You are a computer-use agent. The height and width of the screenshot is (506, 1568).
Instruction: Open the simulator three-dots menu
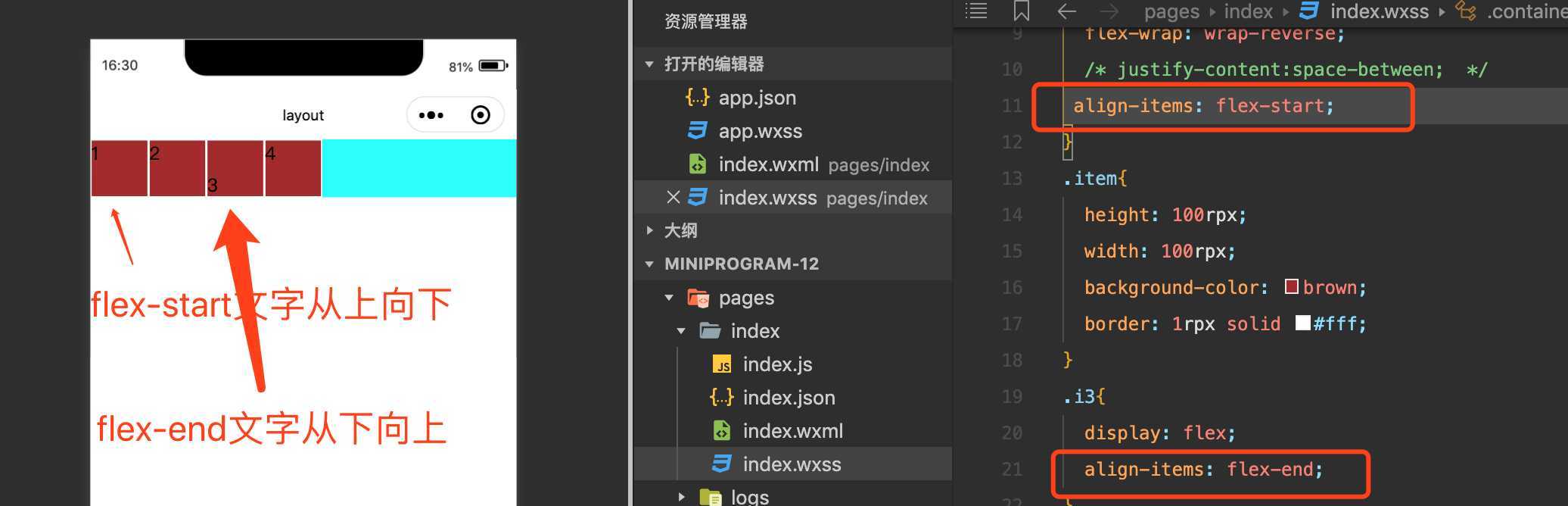tap(431, 115)
